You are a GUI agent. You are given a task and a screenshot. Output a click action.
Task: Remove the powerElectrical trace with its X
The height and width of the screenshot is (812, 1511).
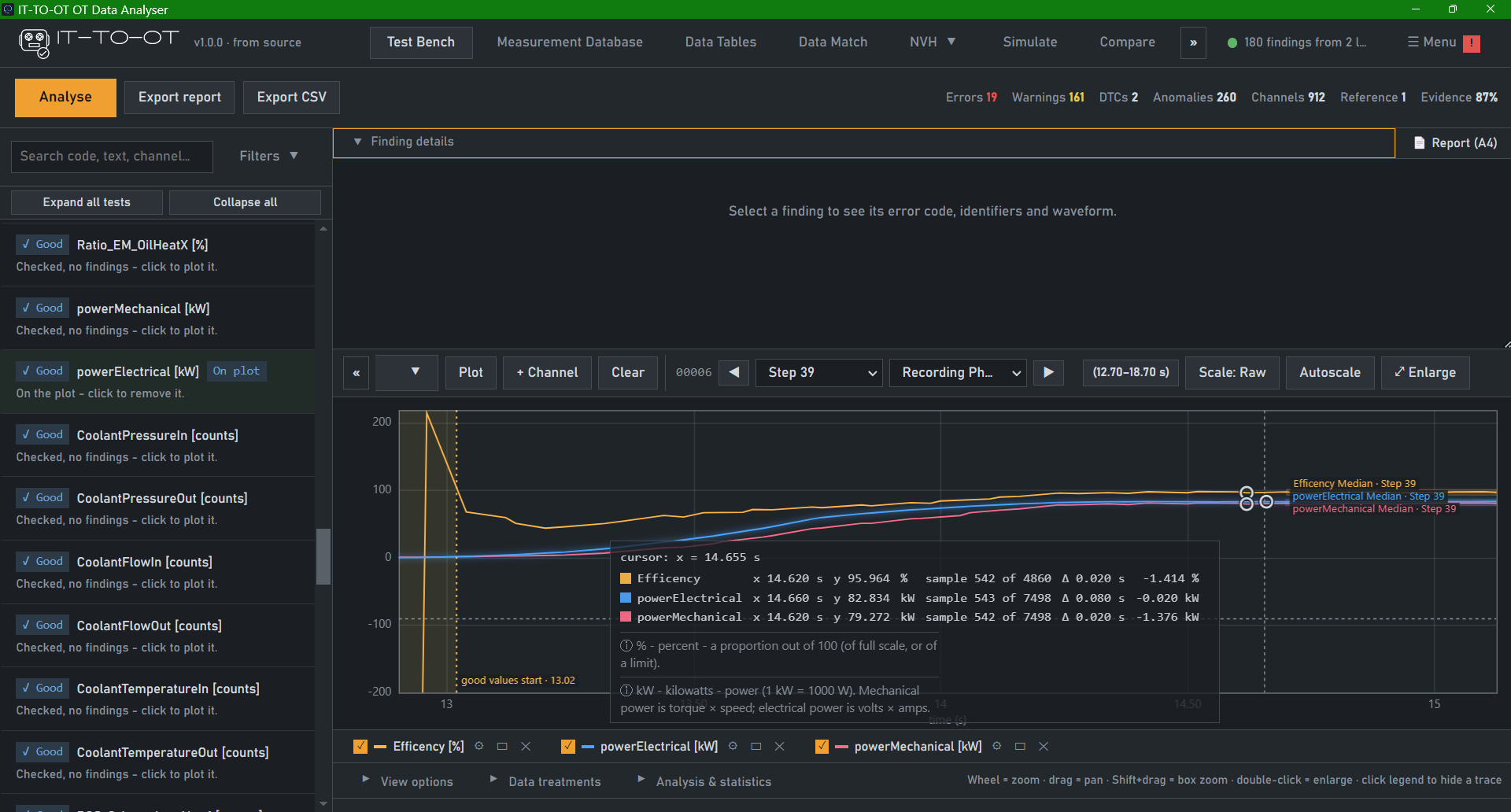[x=780, y=746]
